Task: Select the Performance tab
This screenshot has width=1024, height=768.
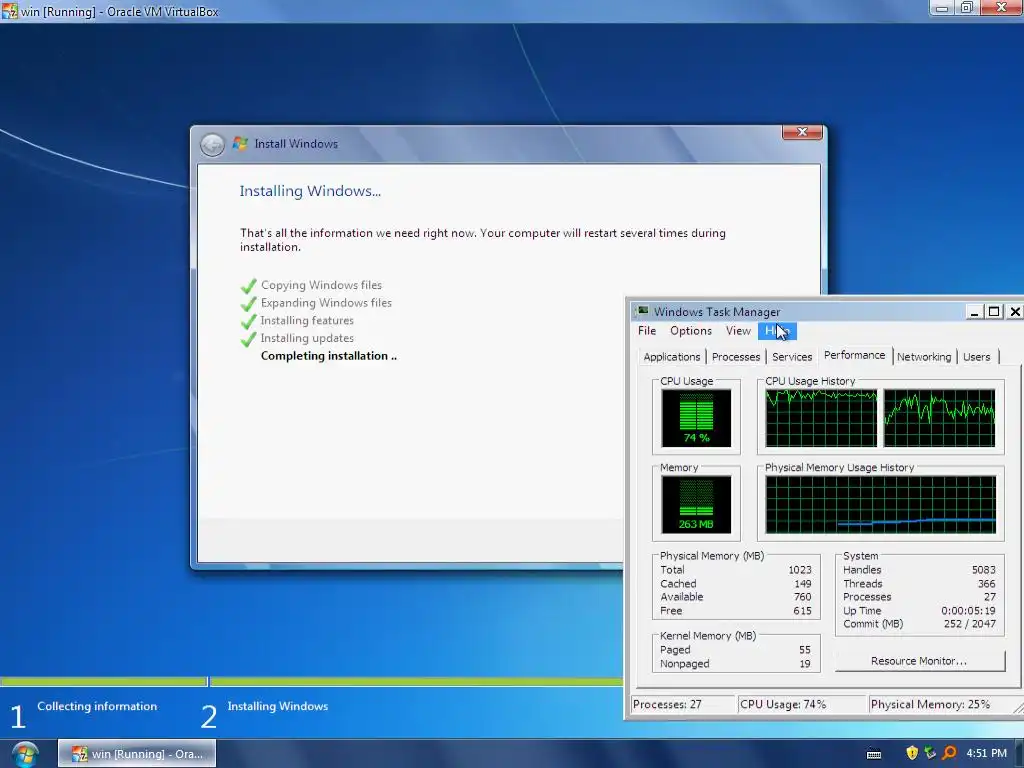Action: tap(854, 355)
